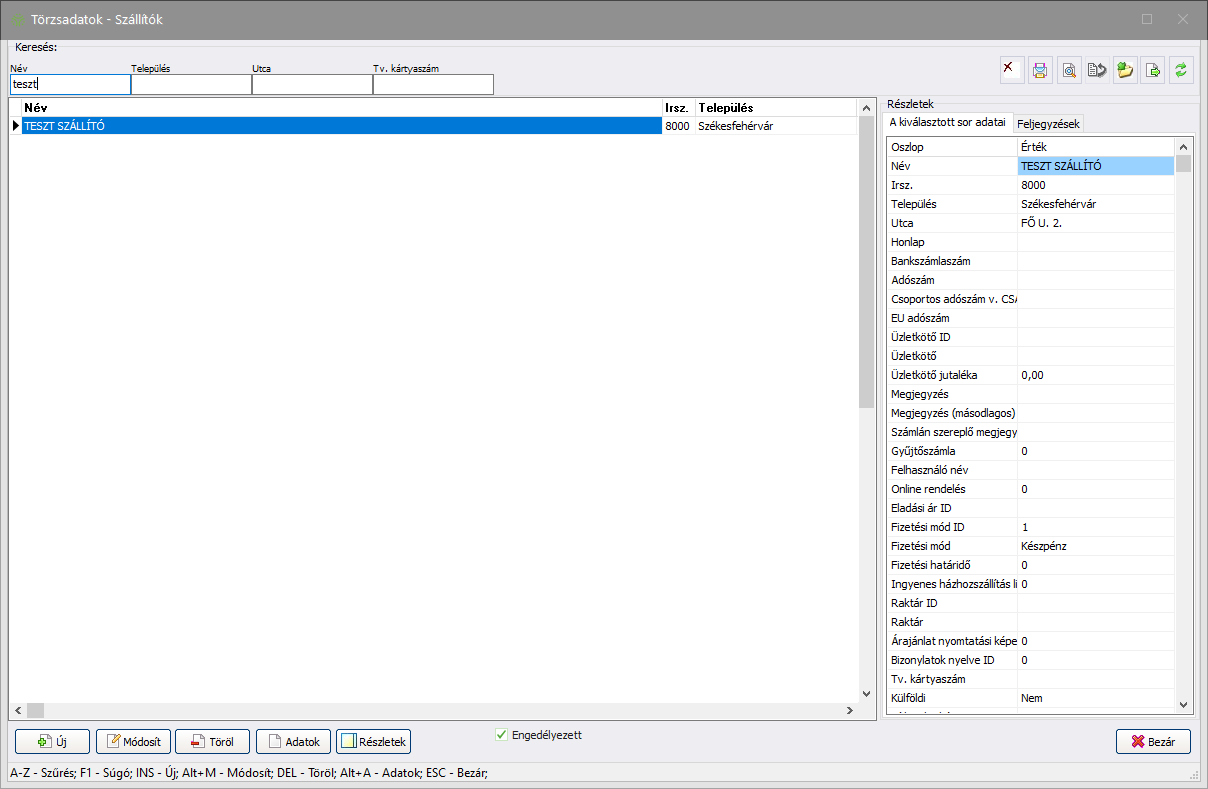
Task: Select the 'A kiválasztott sor adatai' tab
Action: click(x=948, y=123)
